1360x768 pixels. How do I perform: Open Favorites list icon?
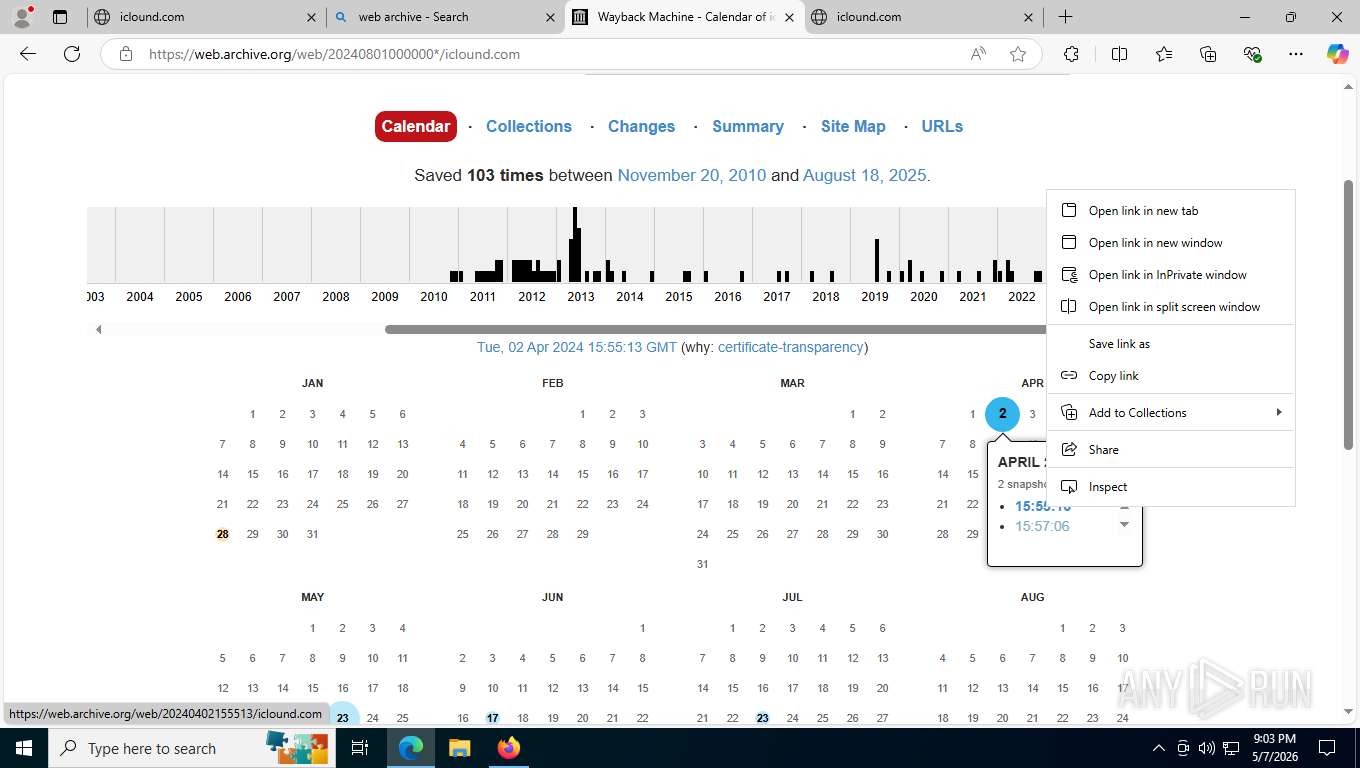click(1164, 54)
